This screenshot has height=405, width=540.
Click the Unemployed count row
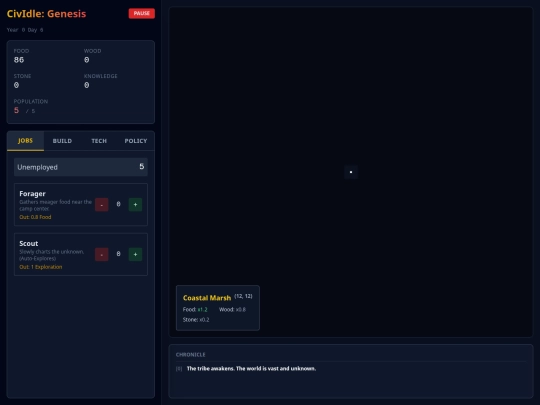[x=81, y=167]
